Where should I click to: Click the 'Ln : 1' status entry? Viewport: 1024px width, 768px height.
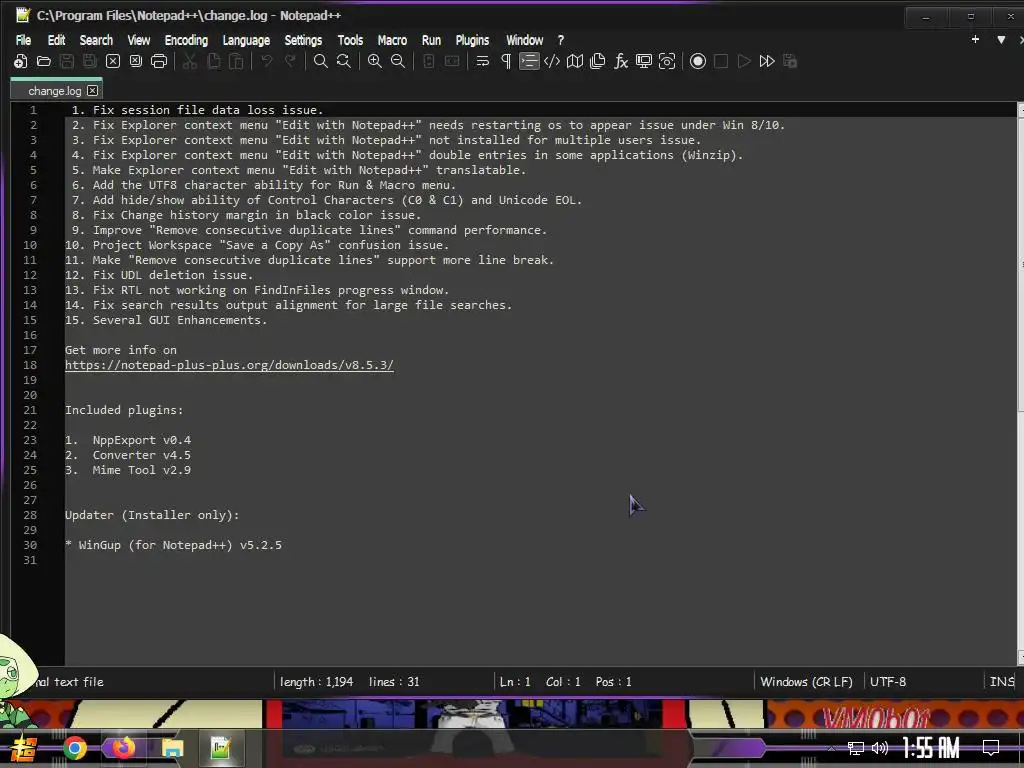pyautogui.click(x=515, y=682)
